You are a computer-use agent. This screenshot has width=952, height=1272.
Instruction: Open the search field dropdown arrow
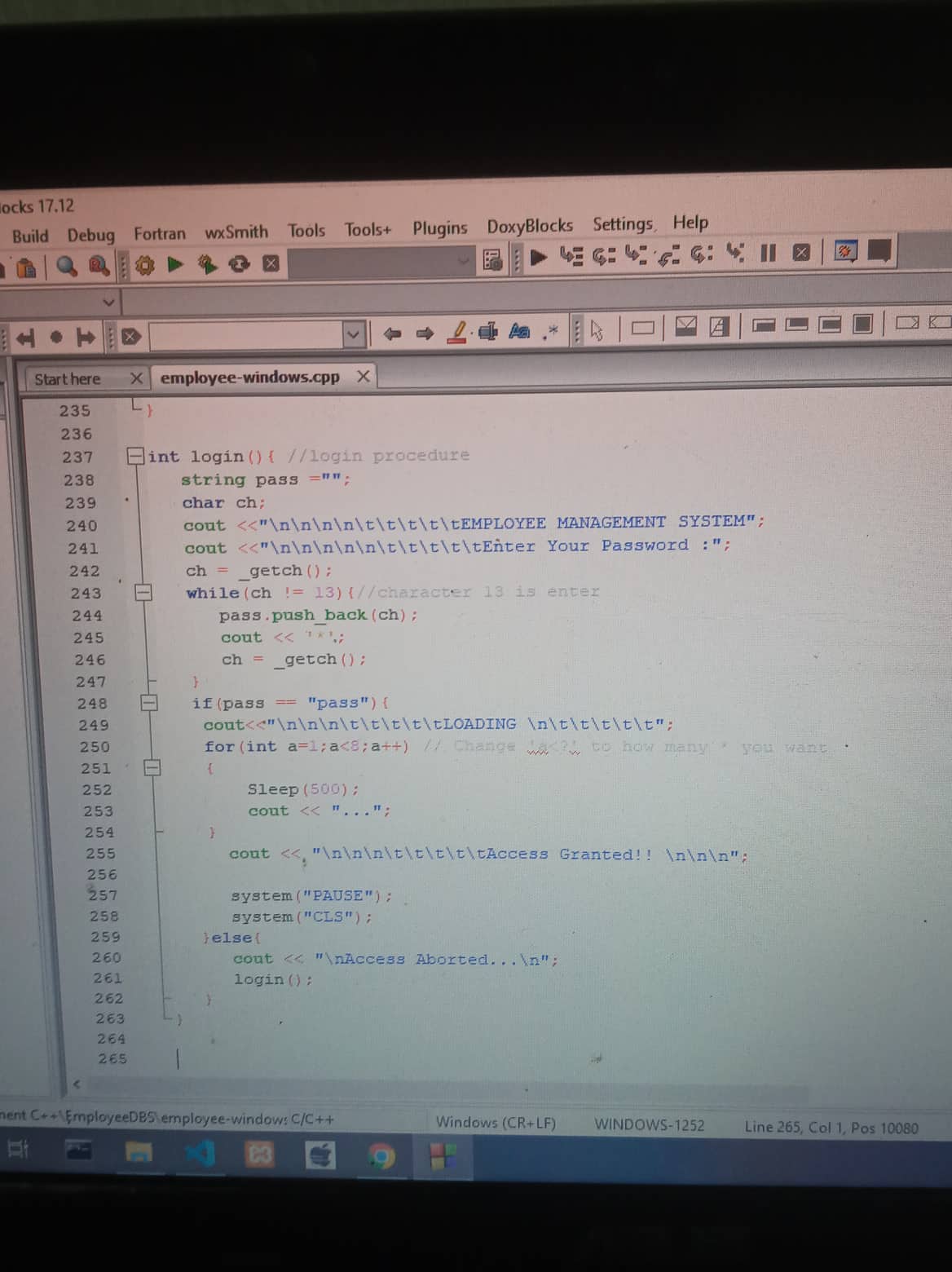click(x=353, y=334)
